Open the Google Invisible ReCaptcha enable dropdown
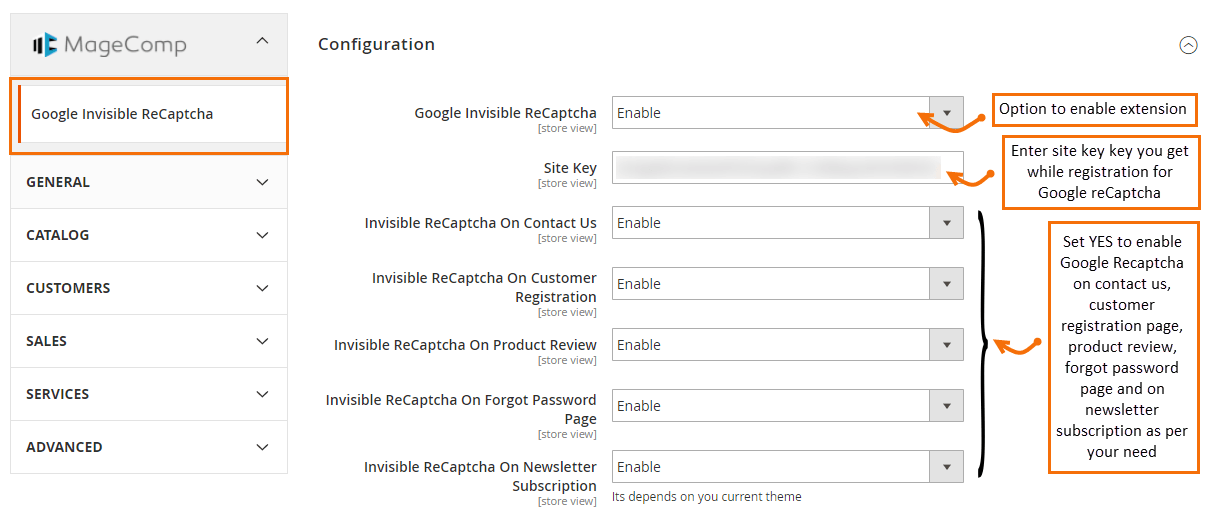 click(x=788, y=113)
